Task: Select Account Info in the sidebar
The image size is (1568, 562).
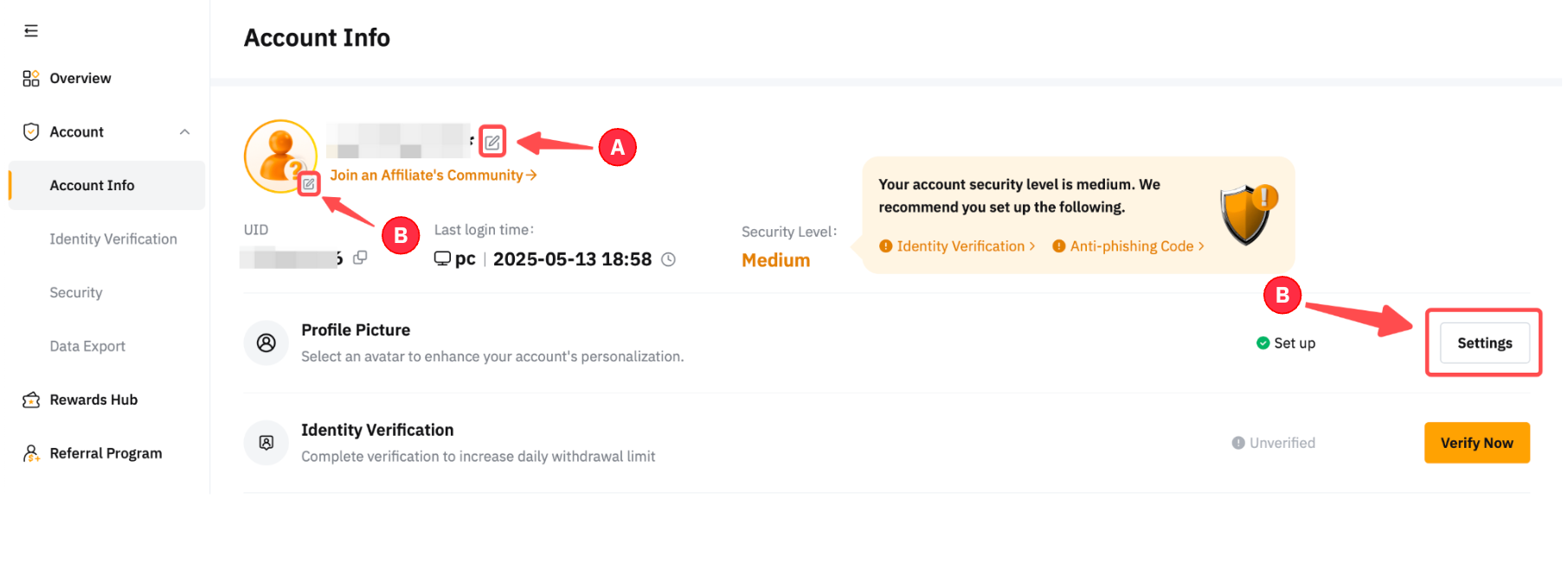Action: pos(92,186)
